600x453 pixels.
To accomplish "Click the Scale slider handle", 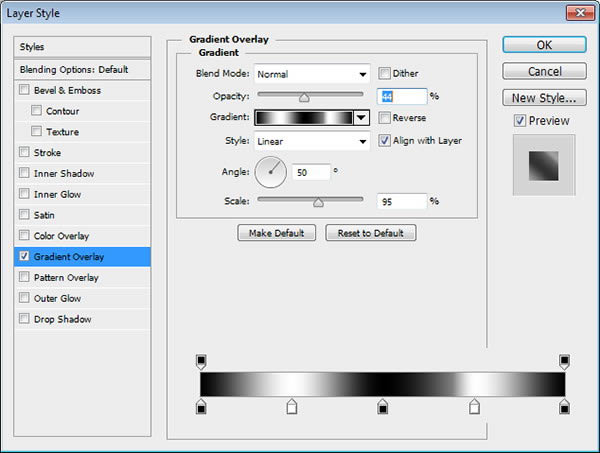I will coord(318,202).
